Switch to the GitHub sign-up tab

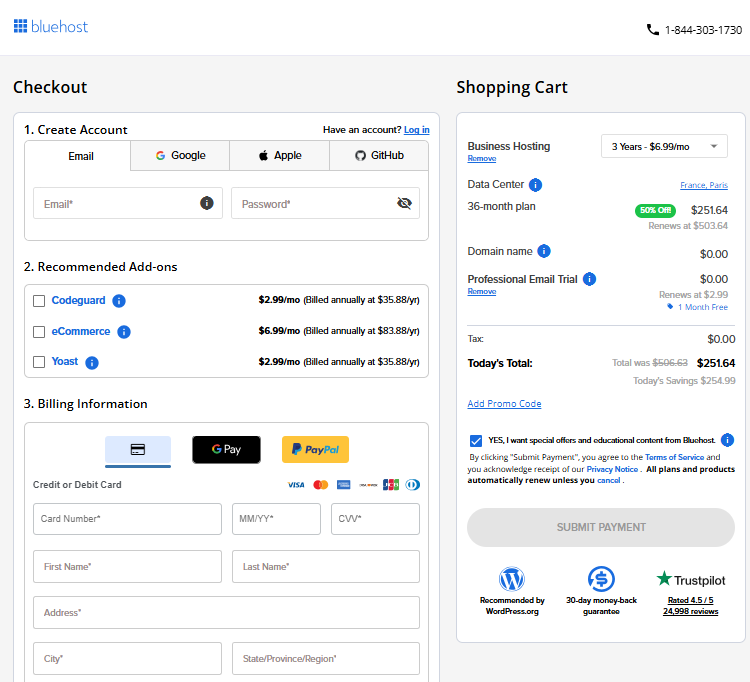point(379,155)
